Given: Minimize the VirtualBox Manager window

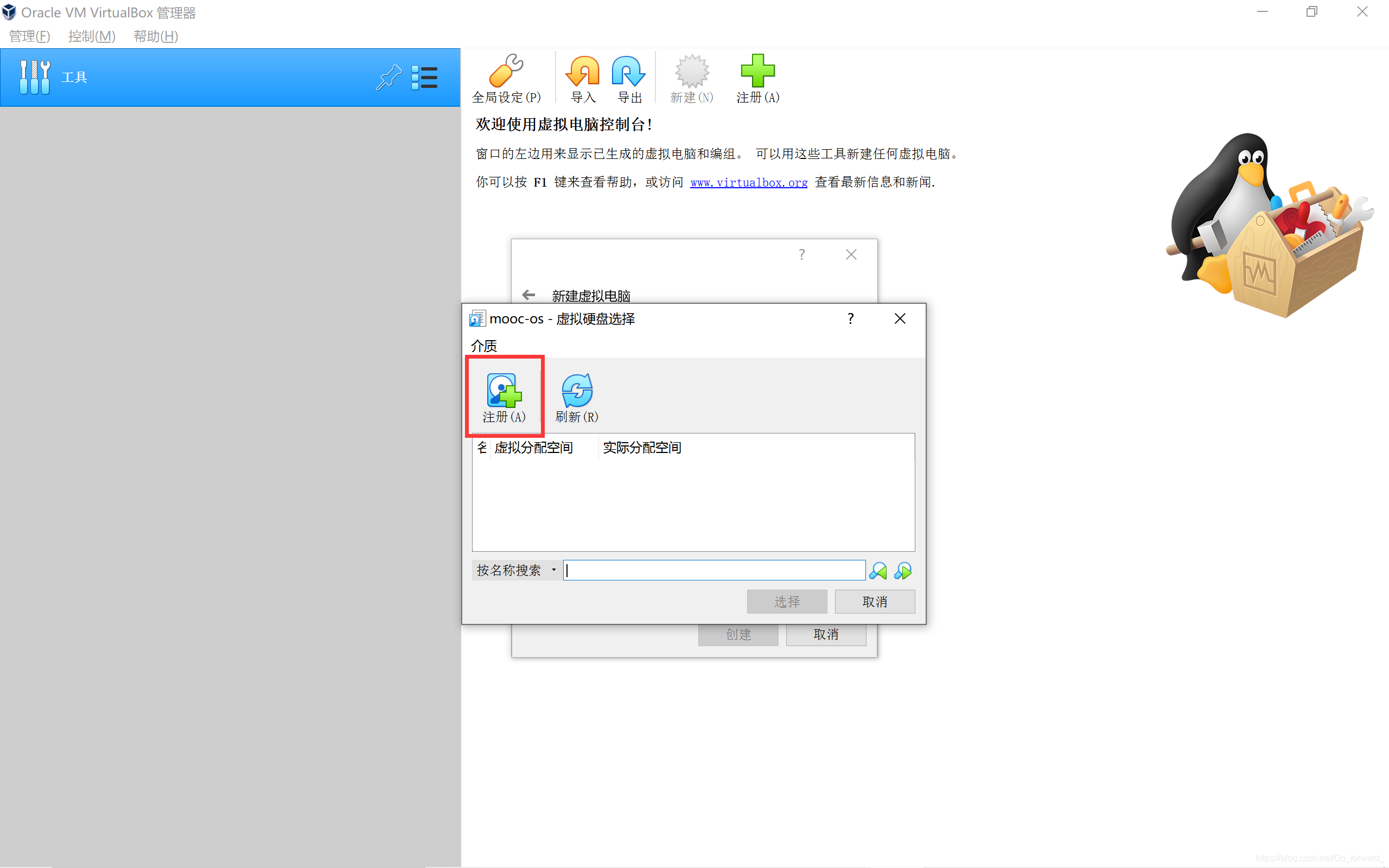Looking at the screenshot, I should pos(1262,12).
